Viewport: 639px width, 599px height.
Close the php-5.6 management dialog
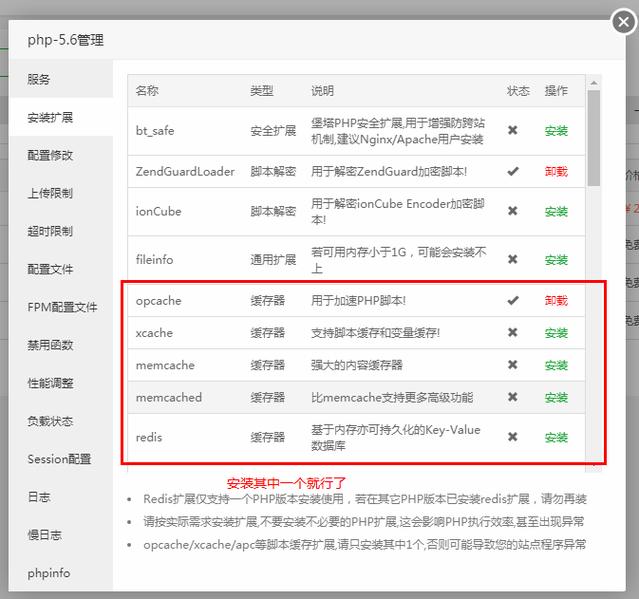click(624, 22)
